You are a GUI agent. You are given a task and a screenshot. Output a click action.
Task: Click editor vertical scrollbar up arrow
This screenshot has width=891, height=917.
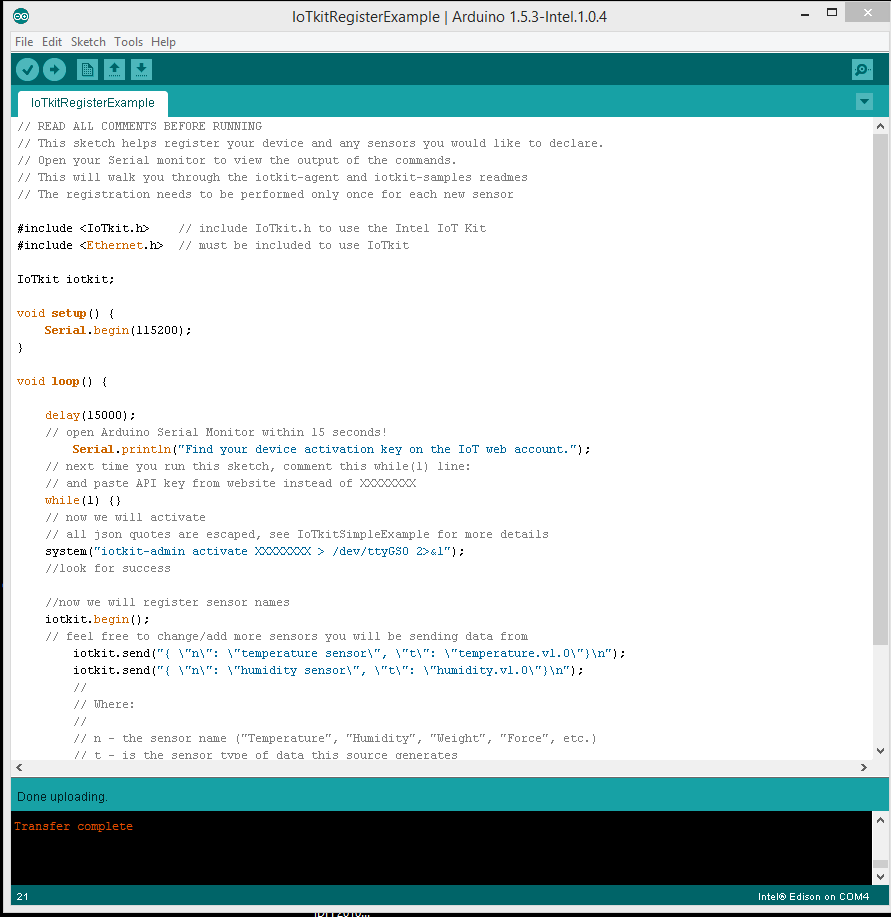coord(880,126)
